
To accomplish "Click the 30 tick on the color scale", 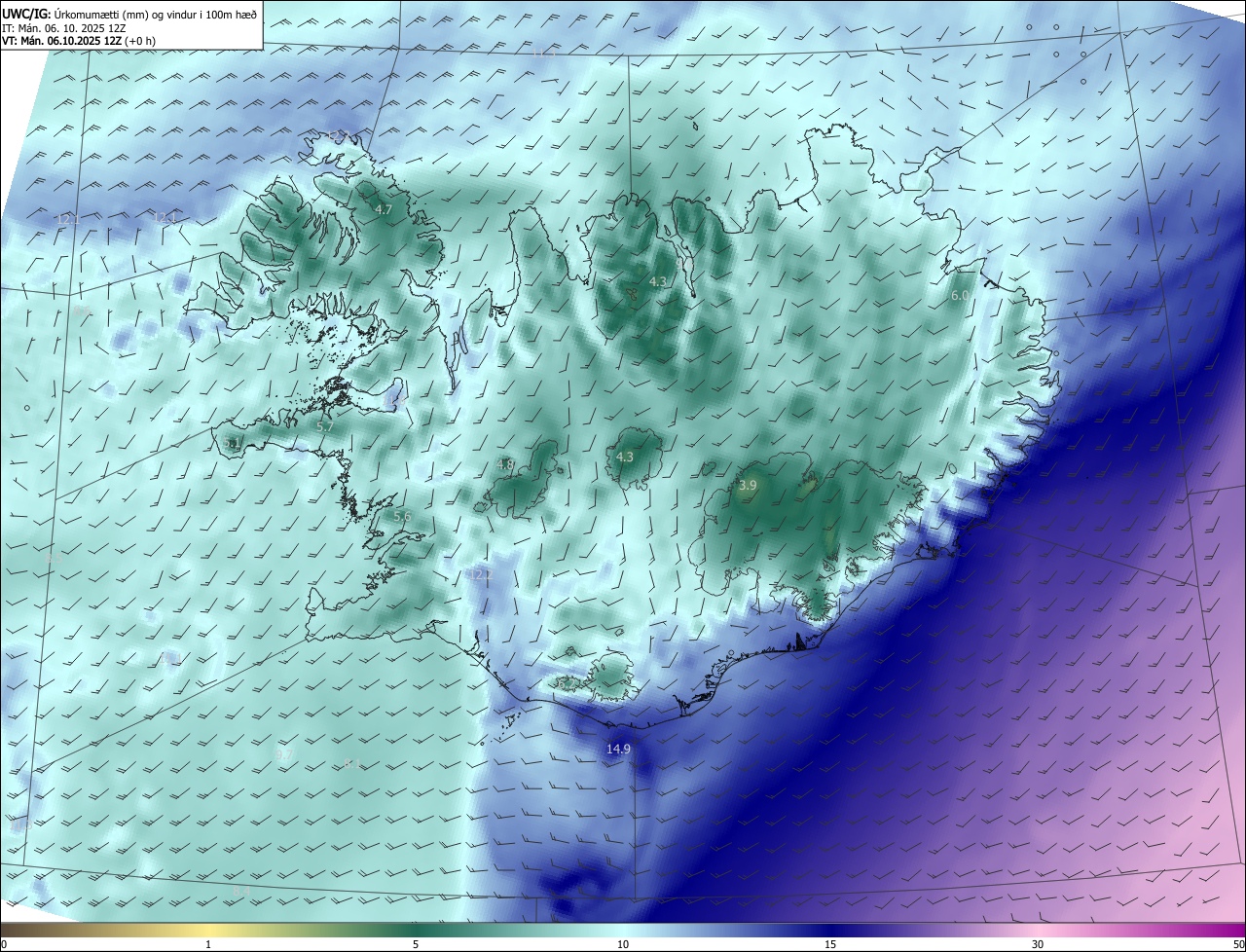I will (1038, 944).
